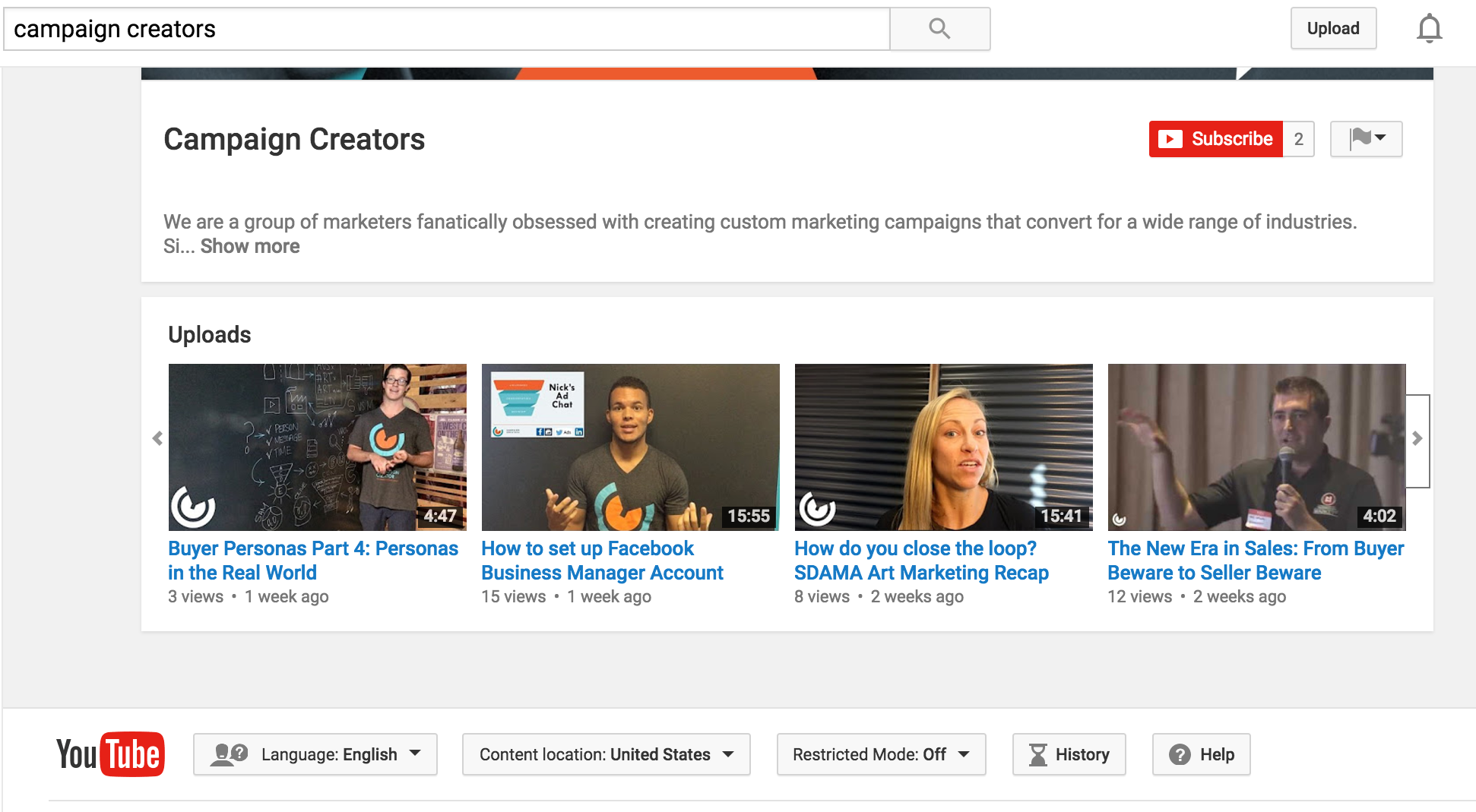Click the search magnifying glass icon

click(x=939, y=29)
